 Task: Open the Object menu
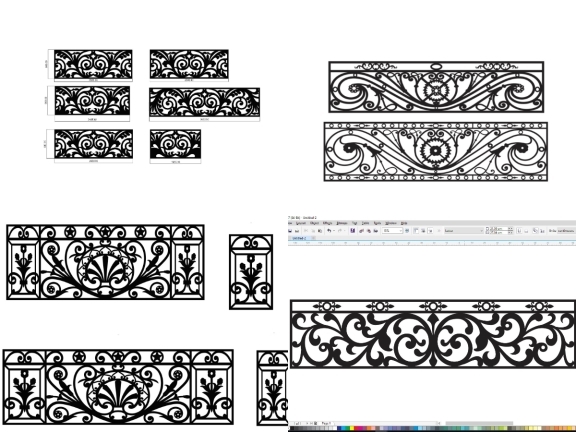coord(314,223)
